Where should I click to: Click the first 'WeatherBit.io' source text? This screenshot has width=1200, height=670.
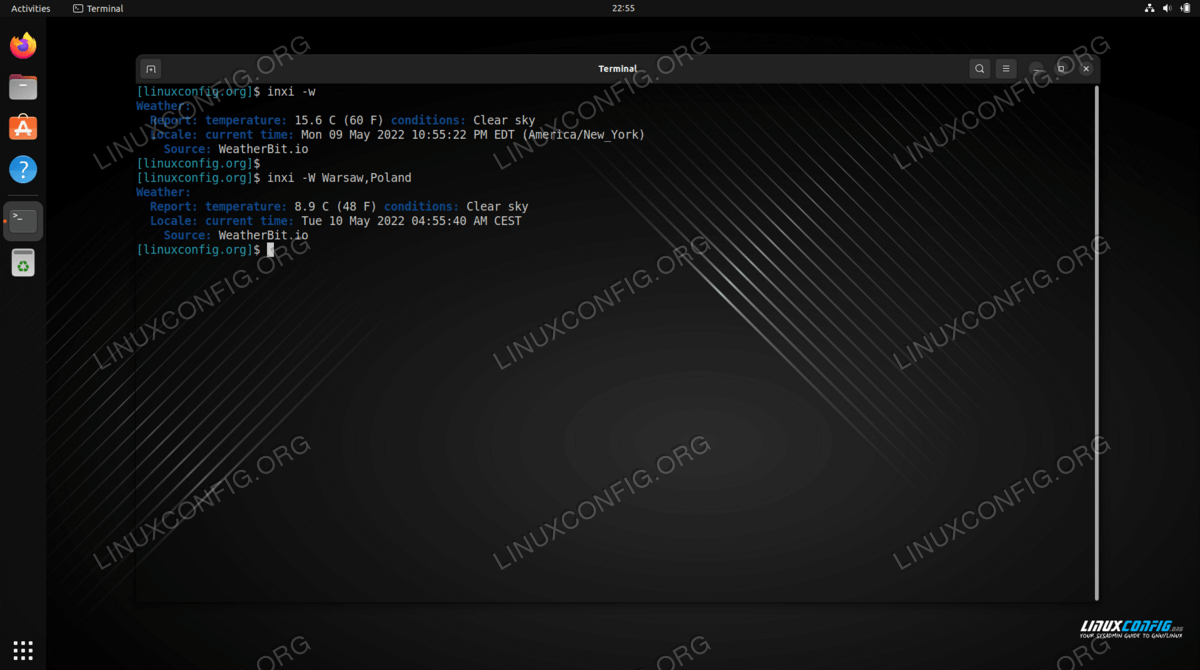click(x=263, y=149)
